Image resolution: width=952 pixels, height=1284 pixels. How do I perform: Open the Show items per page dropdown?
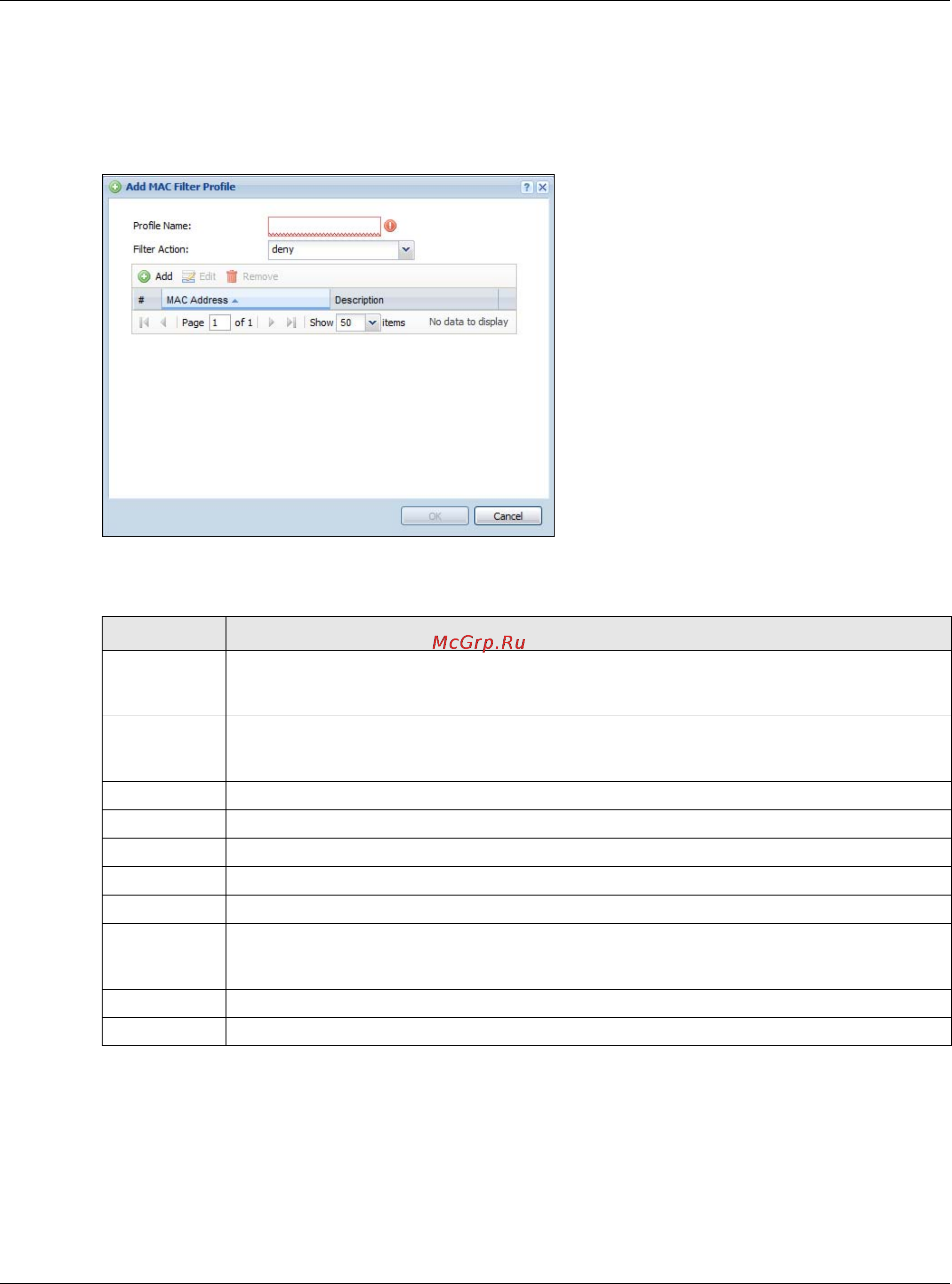click(x=372, y=323)
